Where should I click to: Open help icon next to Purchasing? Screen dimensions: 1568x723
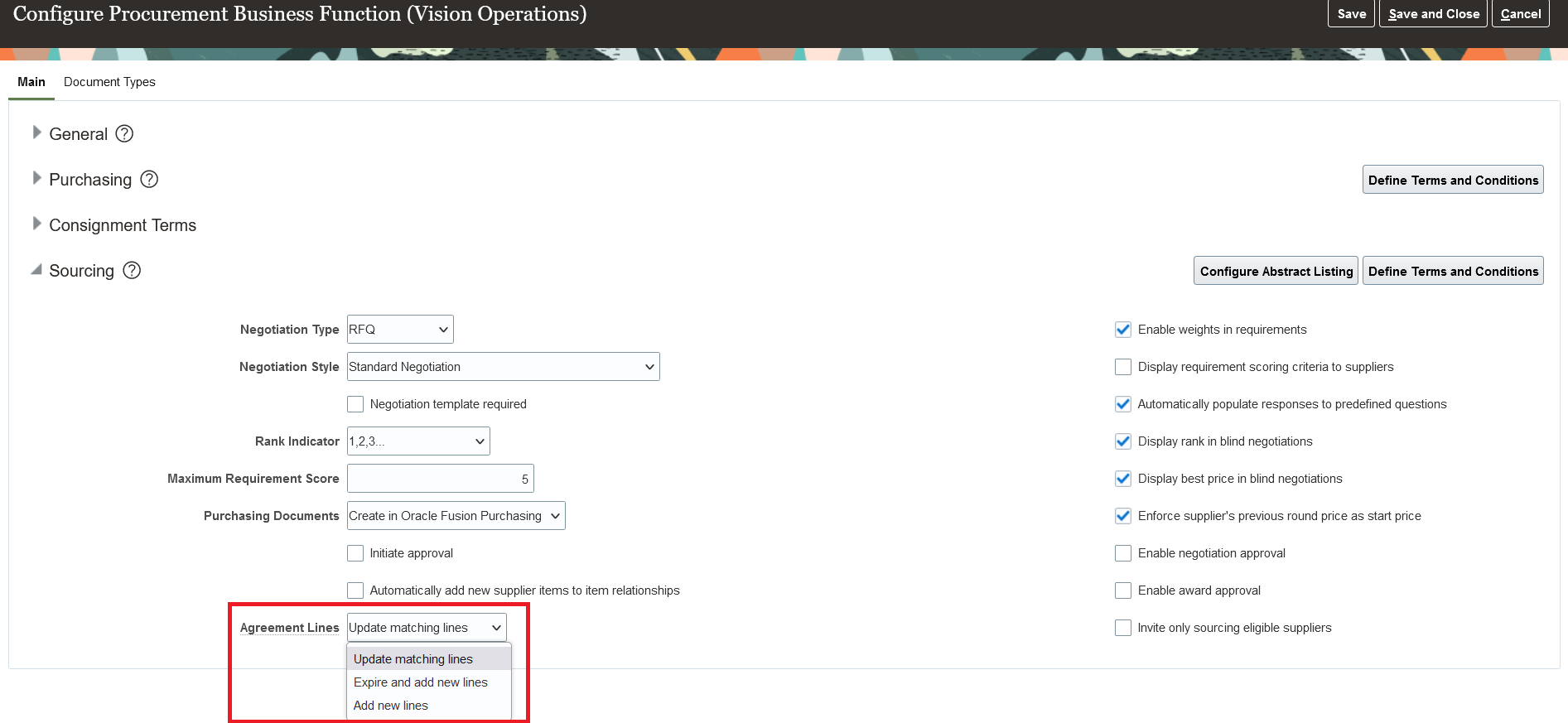[x=149, y=179]
